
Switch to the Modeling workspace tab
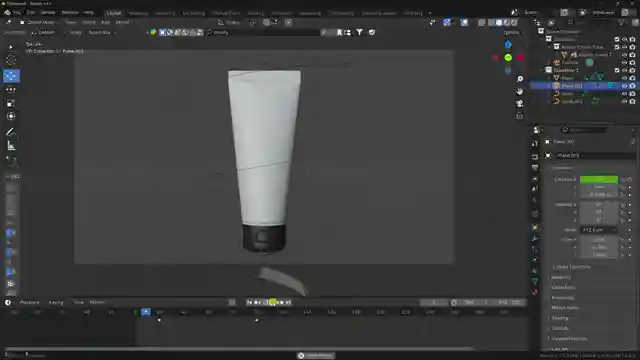(x=138, y=13)
